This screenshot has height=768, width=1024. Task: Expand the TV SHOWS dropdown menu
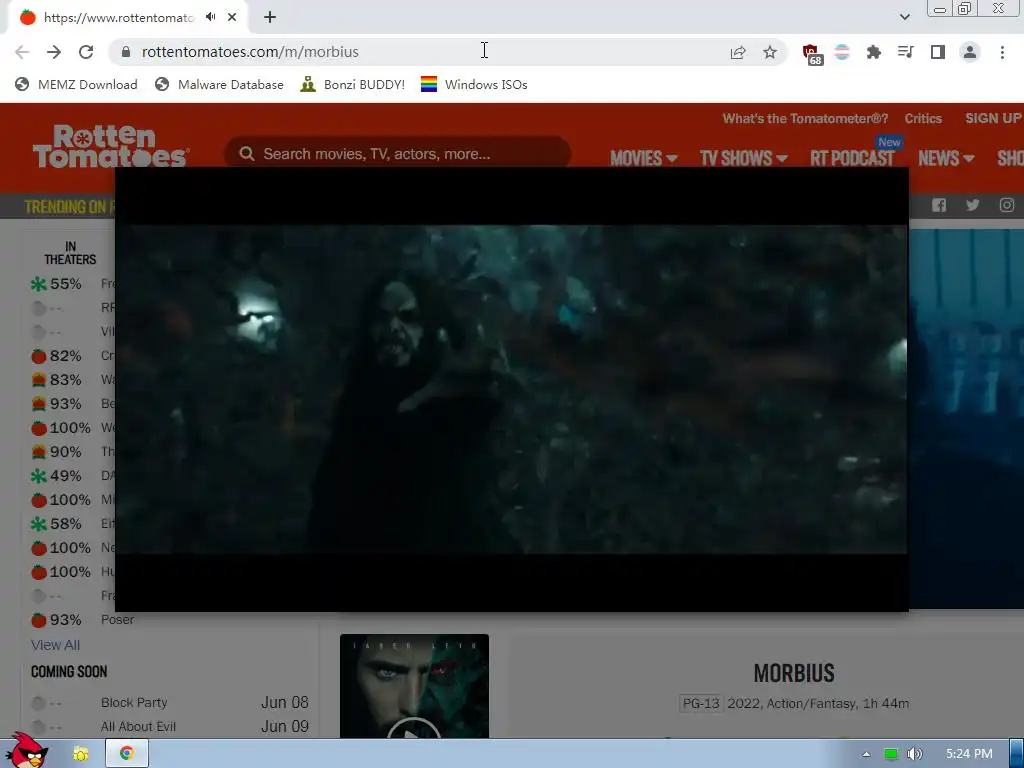pyautogui.click(x=743, y=158)
